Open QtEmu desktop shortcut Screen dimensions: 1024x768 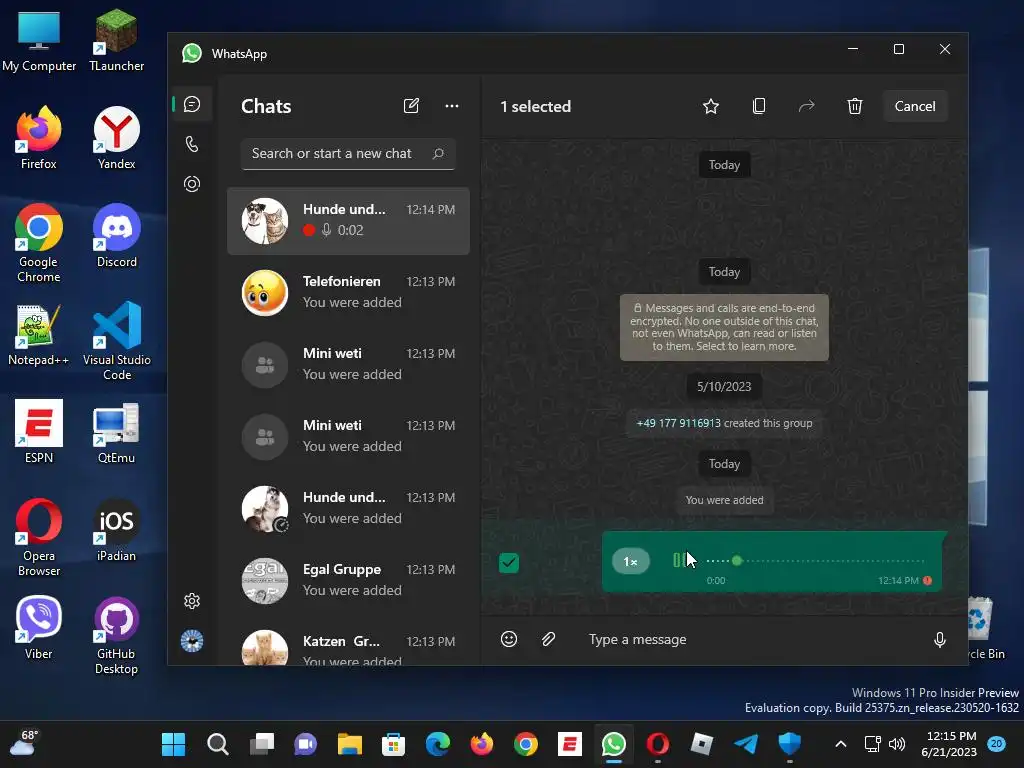(117, 432)
